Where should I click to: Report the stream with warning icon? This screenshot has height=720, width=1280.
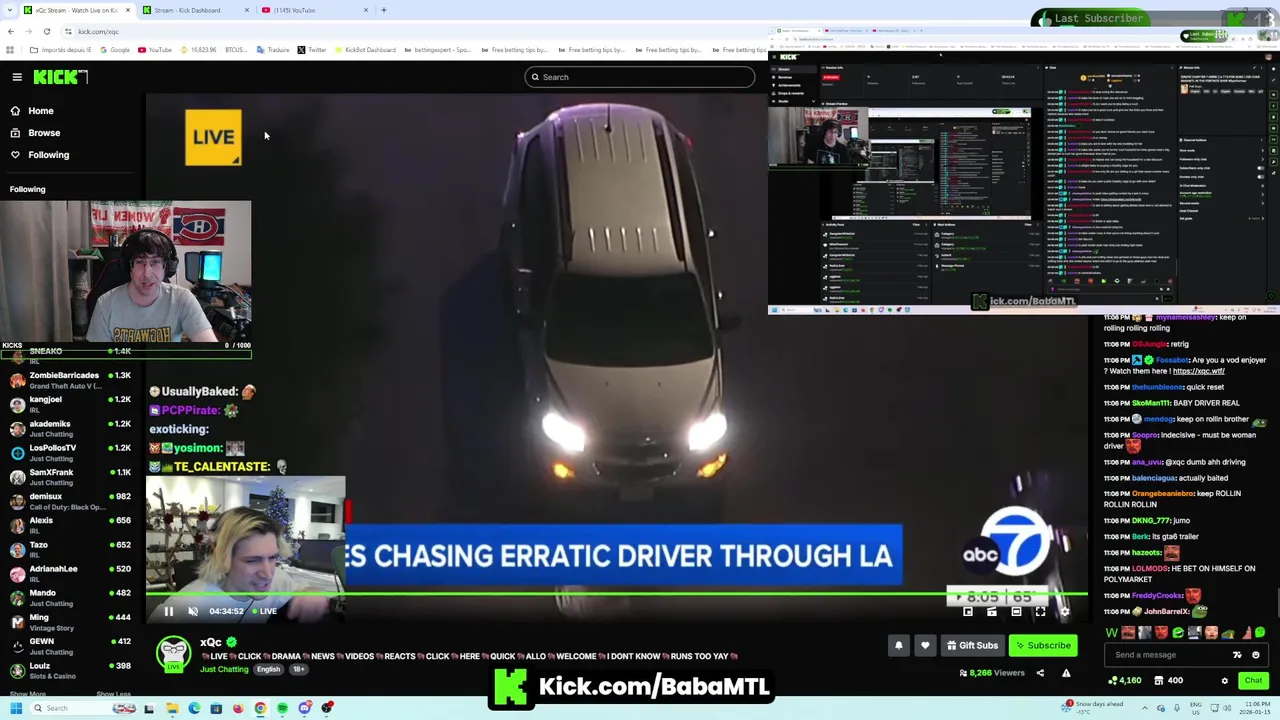(1066, 673)
